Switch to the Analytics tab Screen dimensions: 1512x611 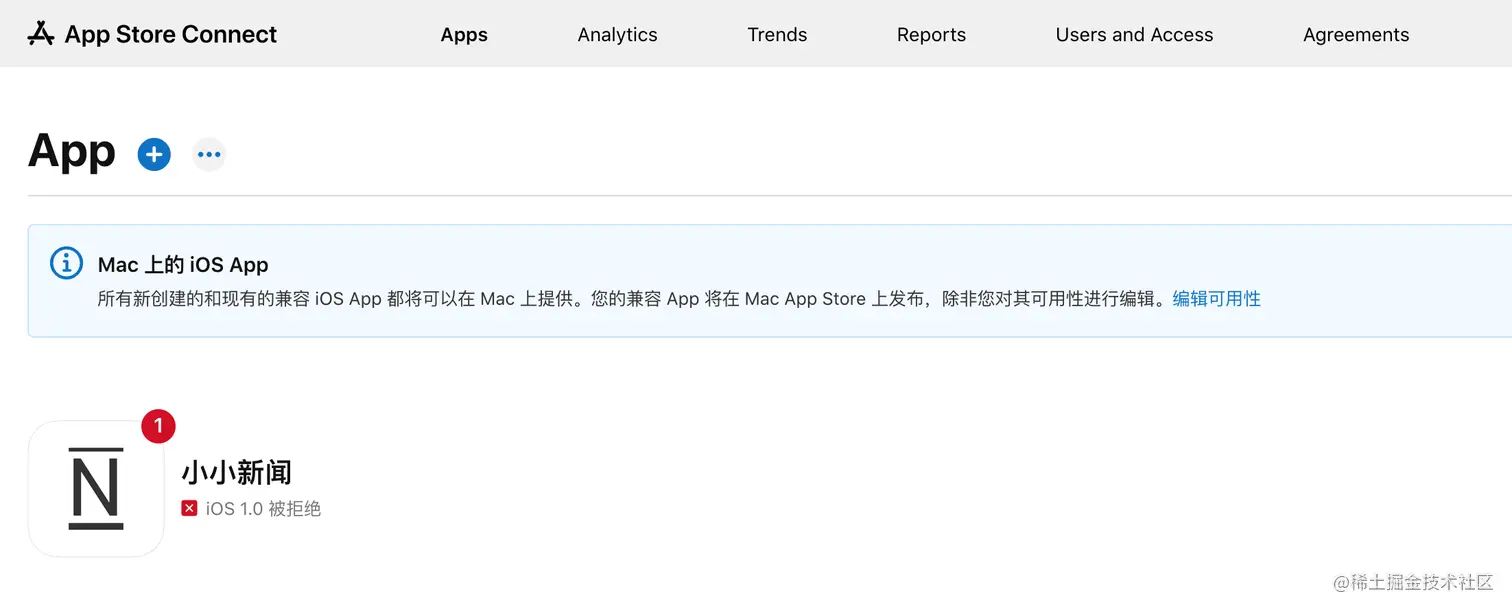coord(617,34)
